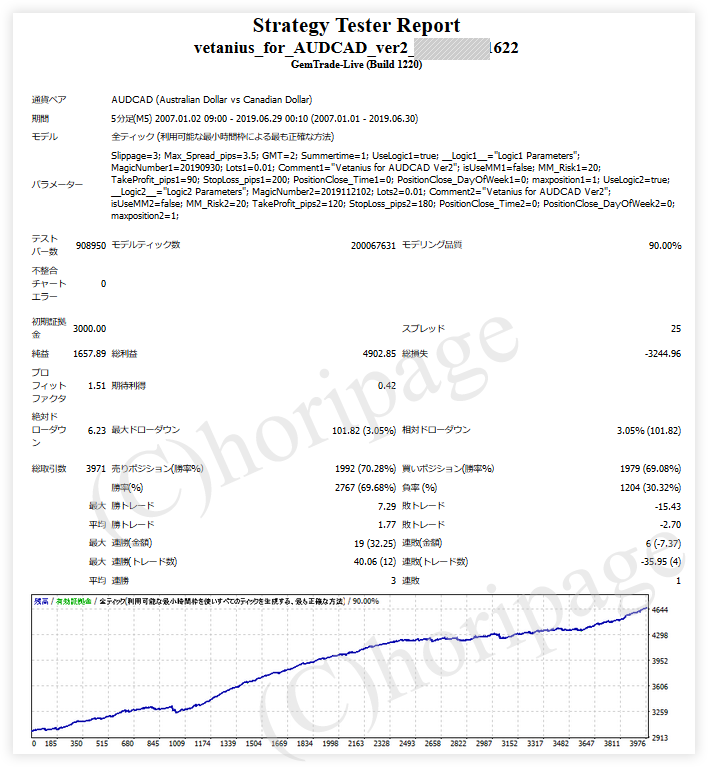Click the long positions value 1979 (69.08%)
The height and width of the screenshot is (767, 708).
(650, 469)
